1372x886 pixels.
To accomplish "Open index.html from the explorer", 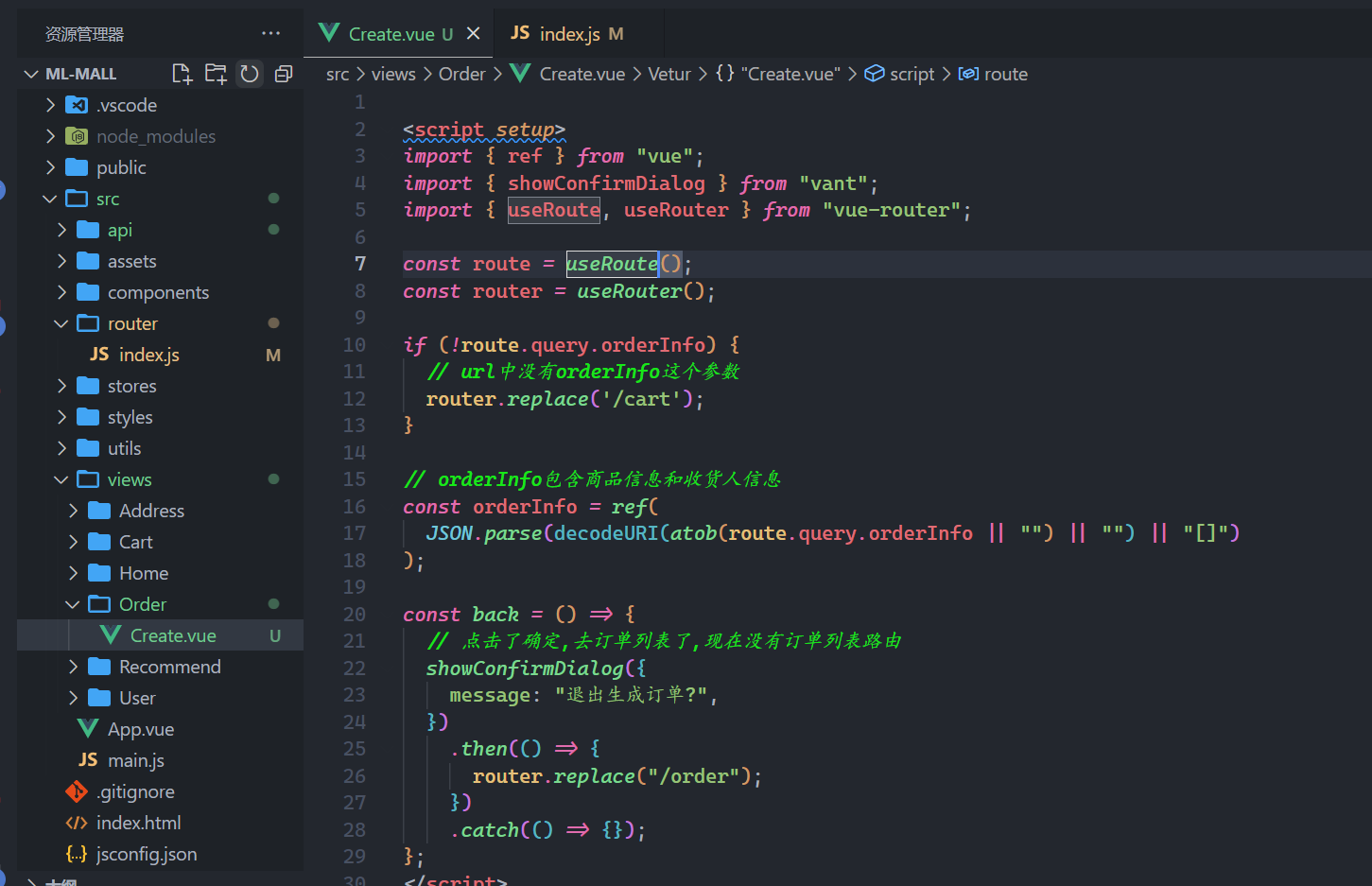I will click(160, 823).
